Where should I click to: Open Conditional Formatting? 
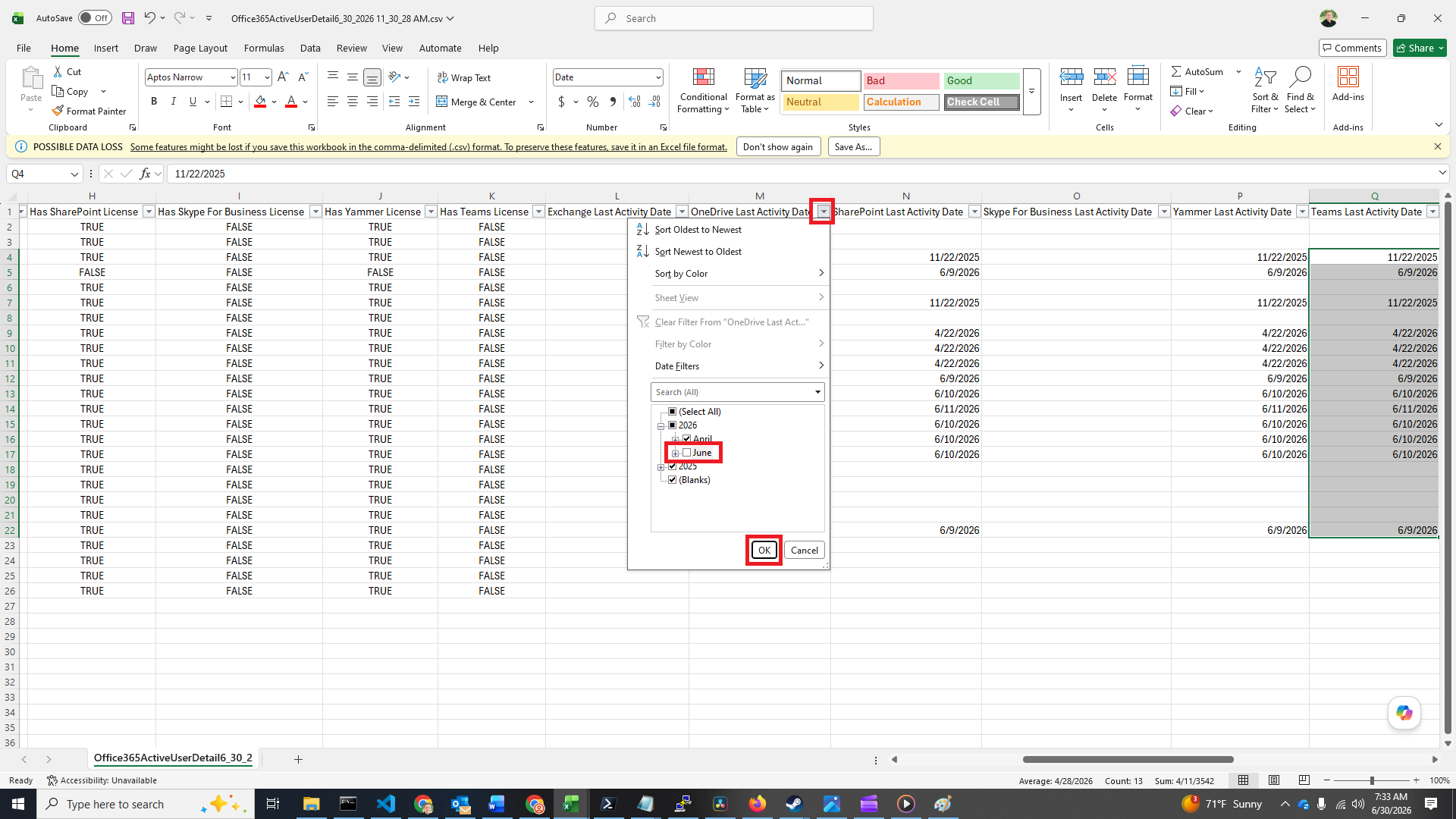click(703, 91)
